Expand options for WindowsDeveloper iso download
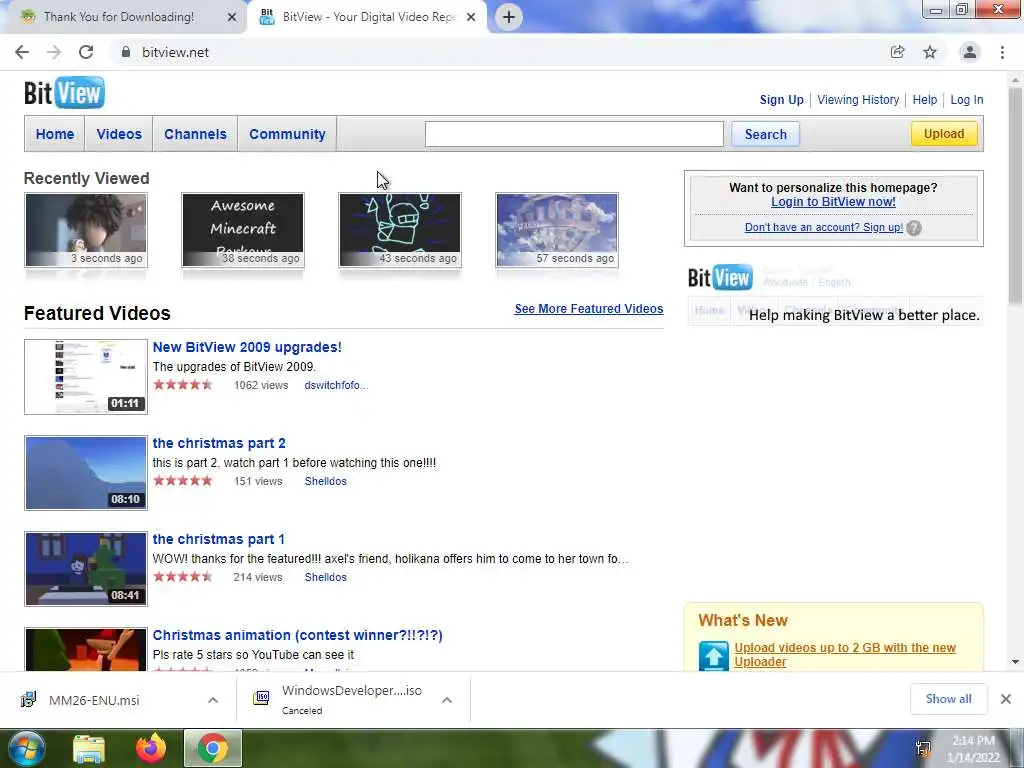The height and width of the screenshot is (768, 1024). (447, 700)
